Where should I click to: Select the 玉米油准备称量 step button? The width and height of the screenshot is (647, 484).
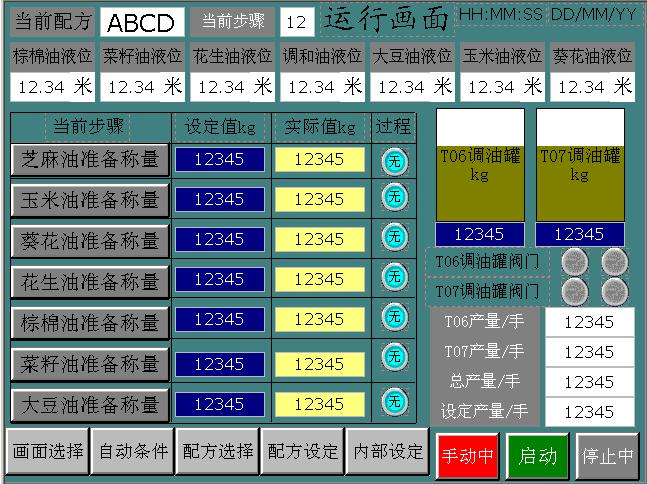[90, 200]
